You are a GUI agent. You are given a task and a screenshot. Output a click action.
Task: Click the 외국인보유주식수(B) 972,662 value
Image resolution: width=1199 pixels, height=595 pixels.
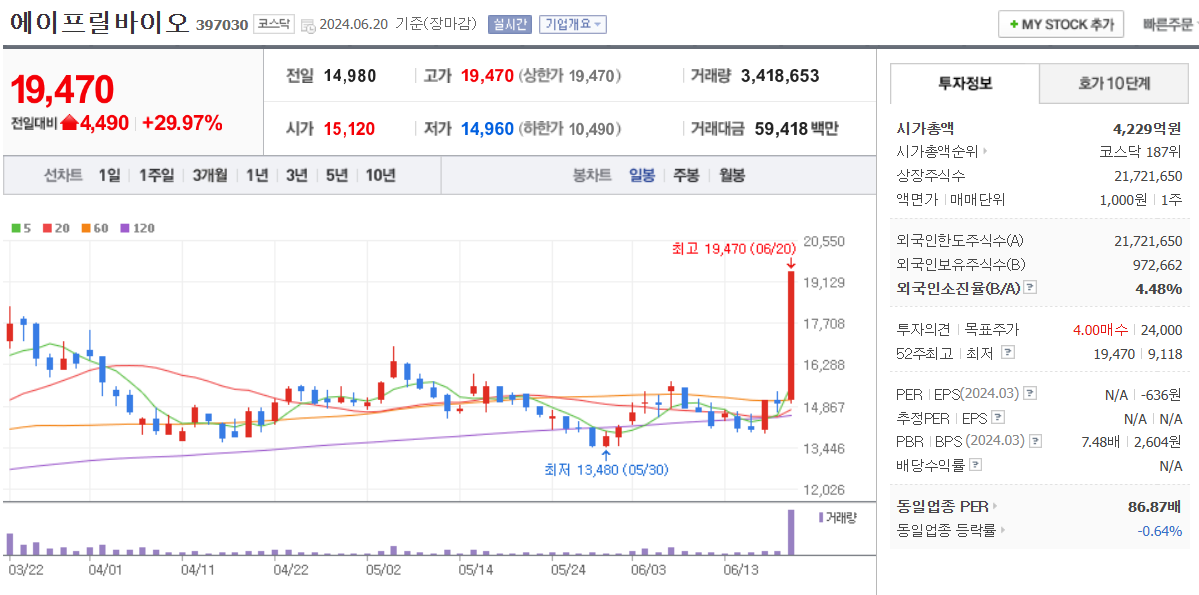[x=1157, y=265]
